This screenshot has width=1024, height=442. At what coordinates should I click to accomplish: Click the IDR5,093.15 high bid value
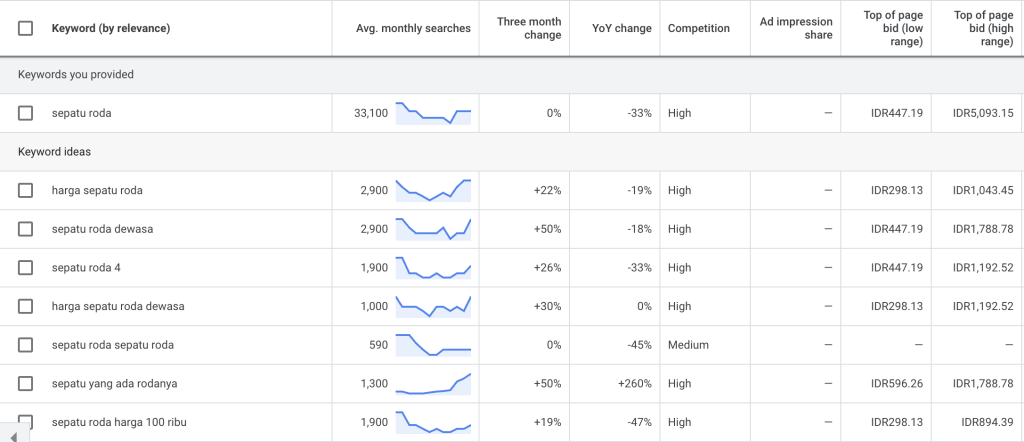pyautogui.click(x=983, y=113)
